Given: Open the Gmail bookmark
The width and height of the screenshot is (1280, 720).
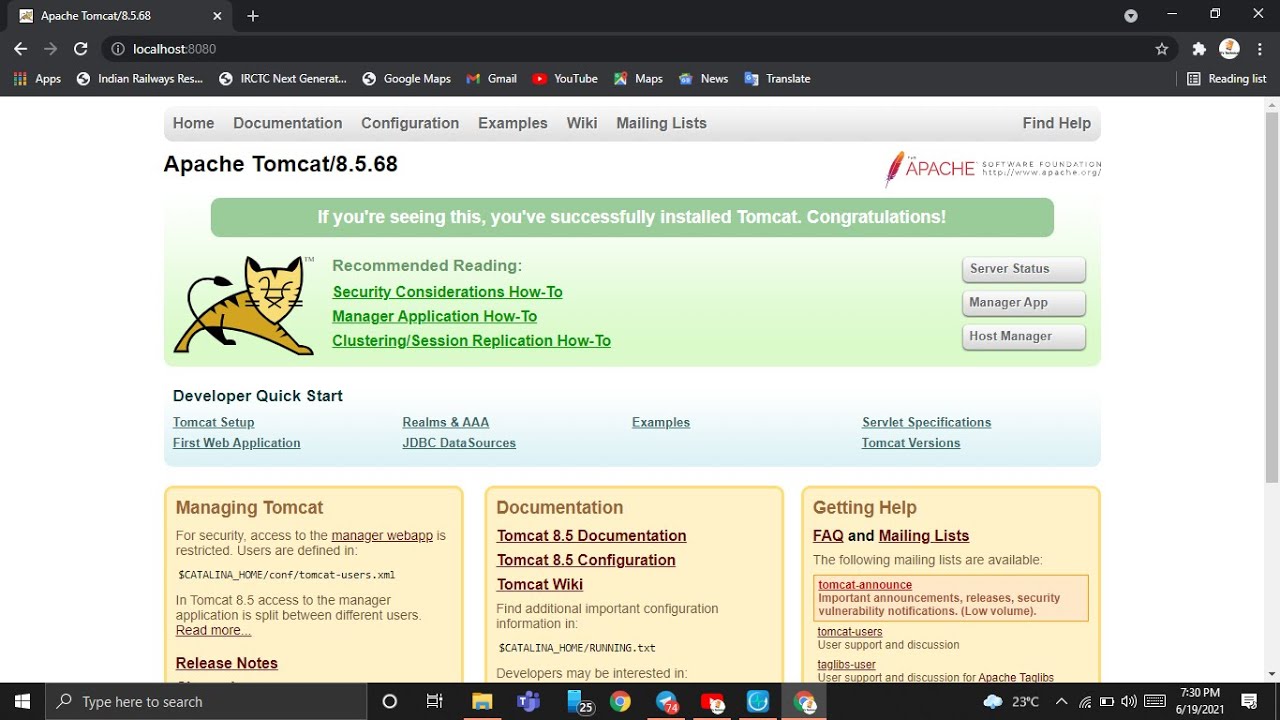Looking at the screenshot, I should (492, 79).
